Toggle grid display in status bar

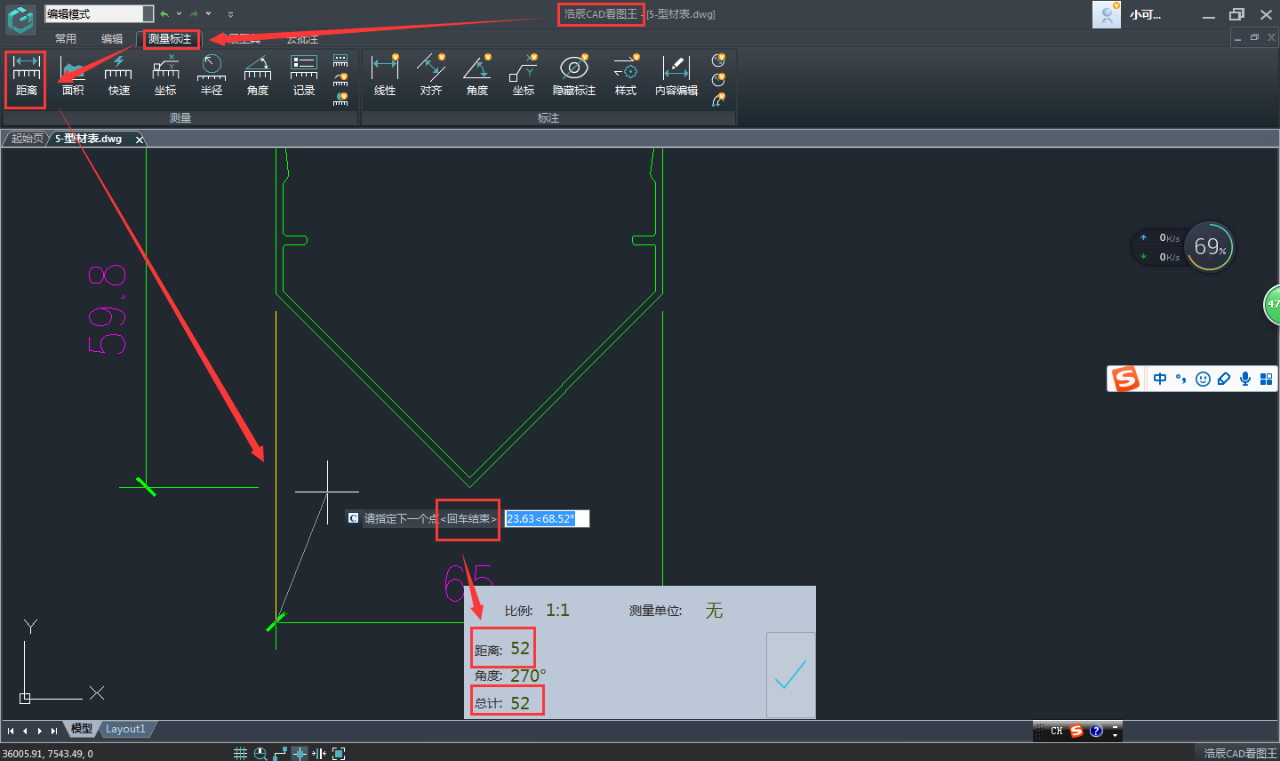click(x=240, y=753)
